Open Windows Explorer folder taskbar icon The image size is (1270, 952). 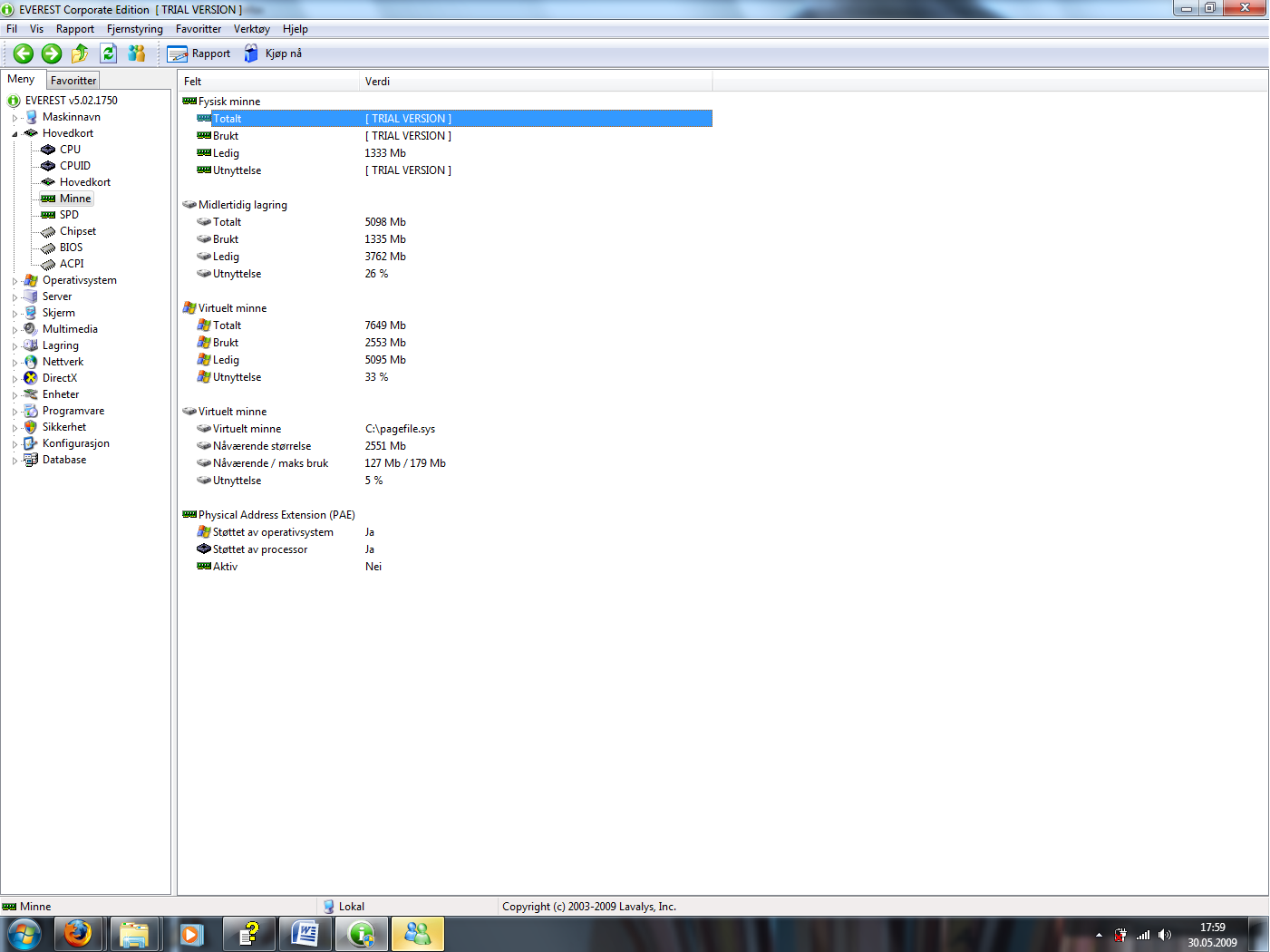134,934
